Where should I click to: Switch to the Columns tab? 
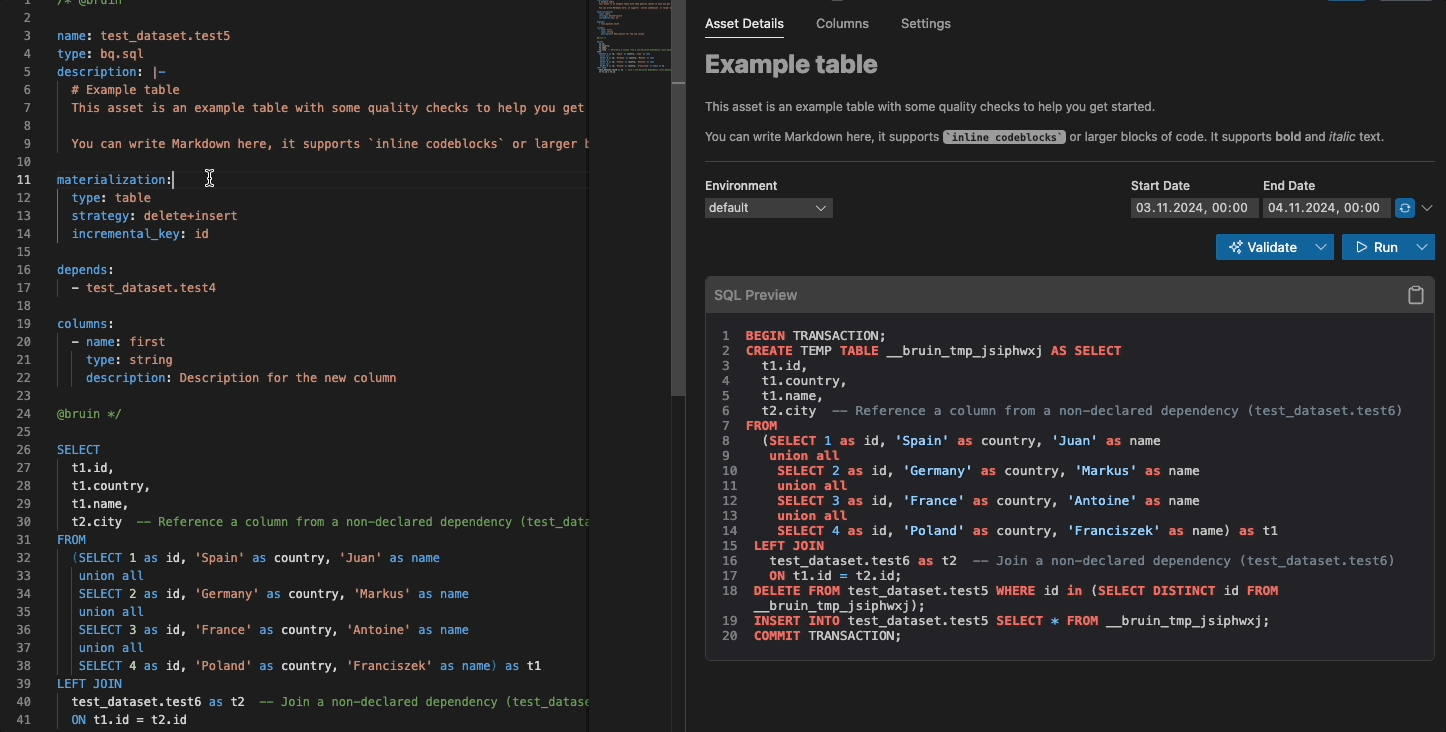pos(842,23)
